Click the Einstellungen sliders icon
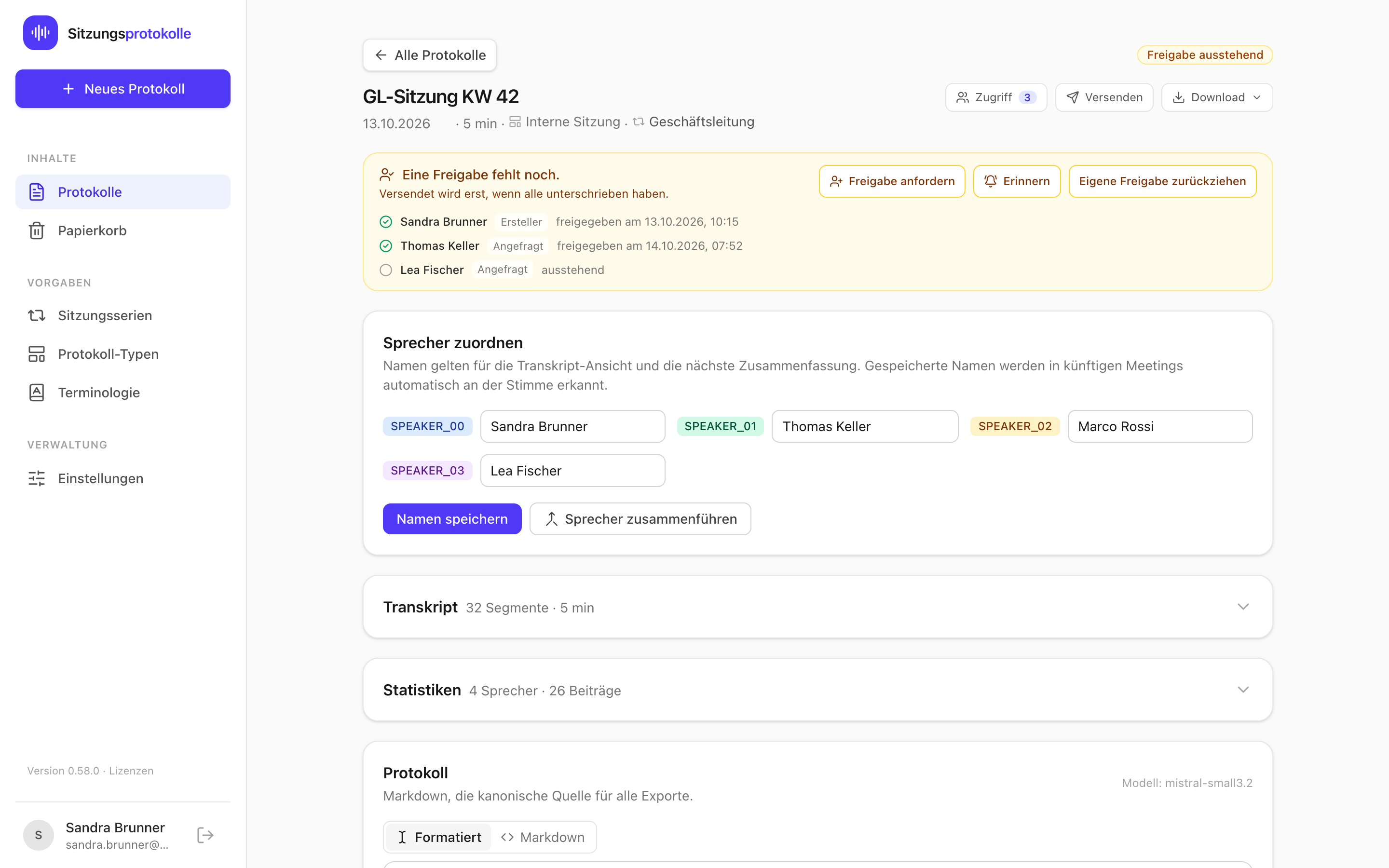 37,478
